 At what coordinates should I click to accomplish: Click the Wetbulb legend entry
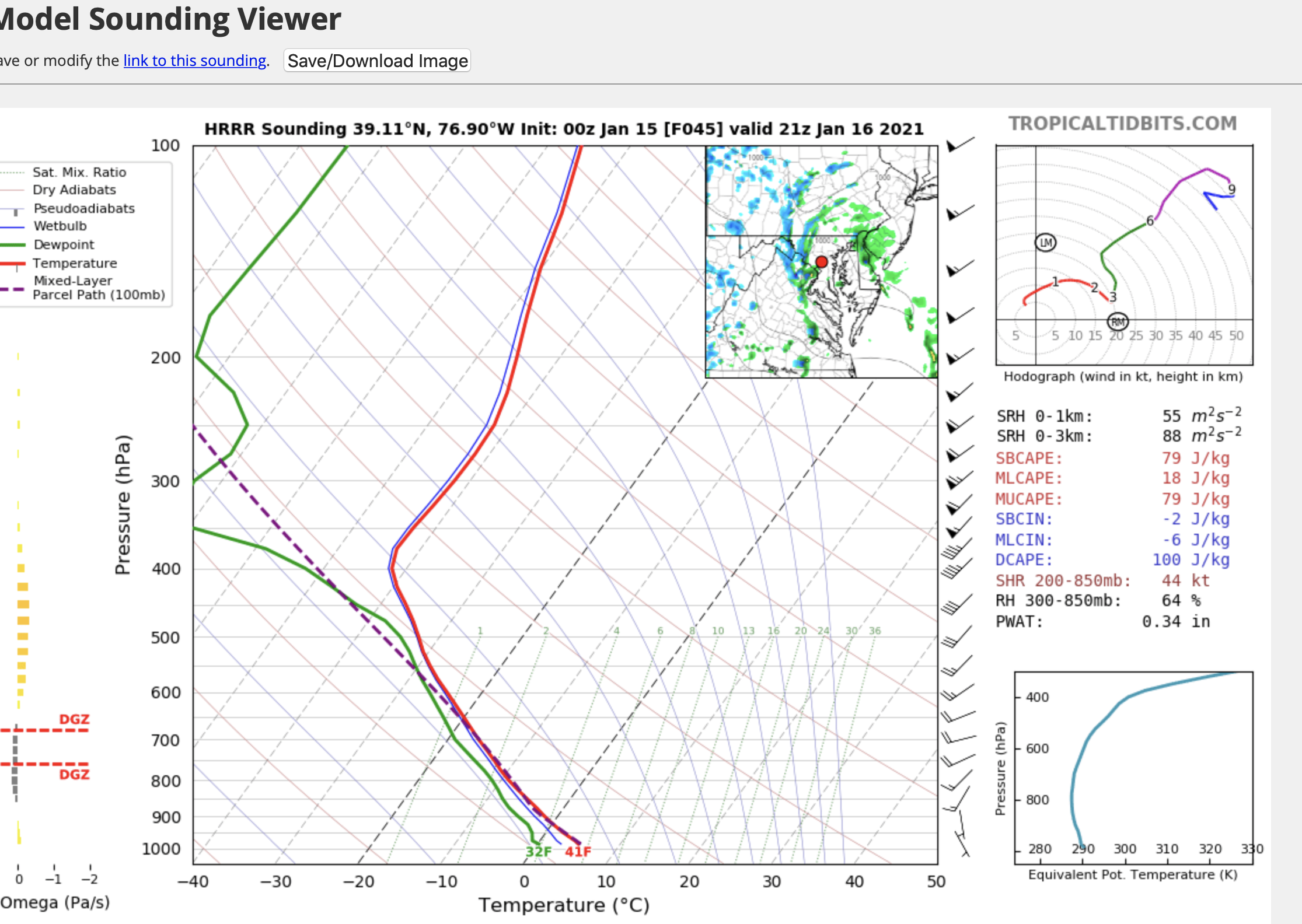point(44,226)
